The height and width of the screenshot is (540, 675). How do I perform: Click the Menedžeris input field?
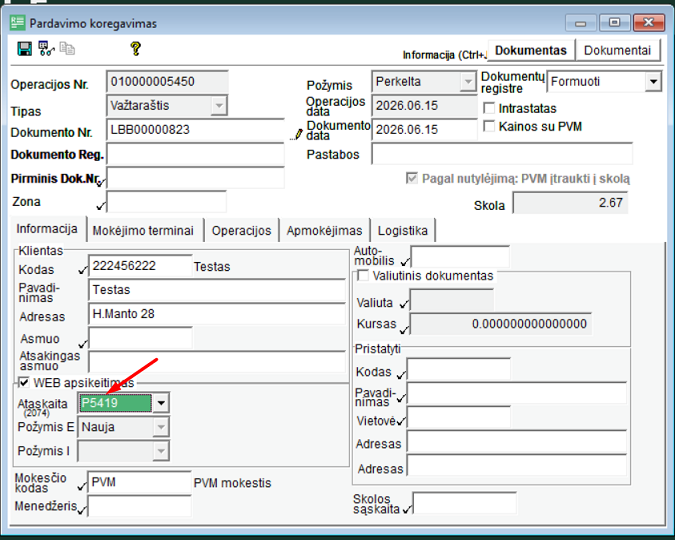[139, 506]
